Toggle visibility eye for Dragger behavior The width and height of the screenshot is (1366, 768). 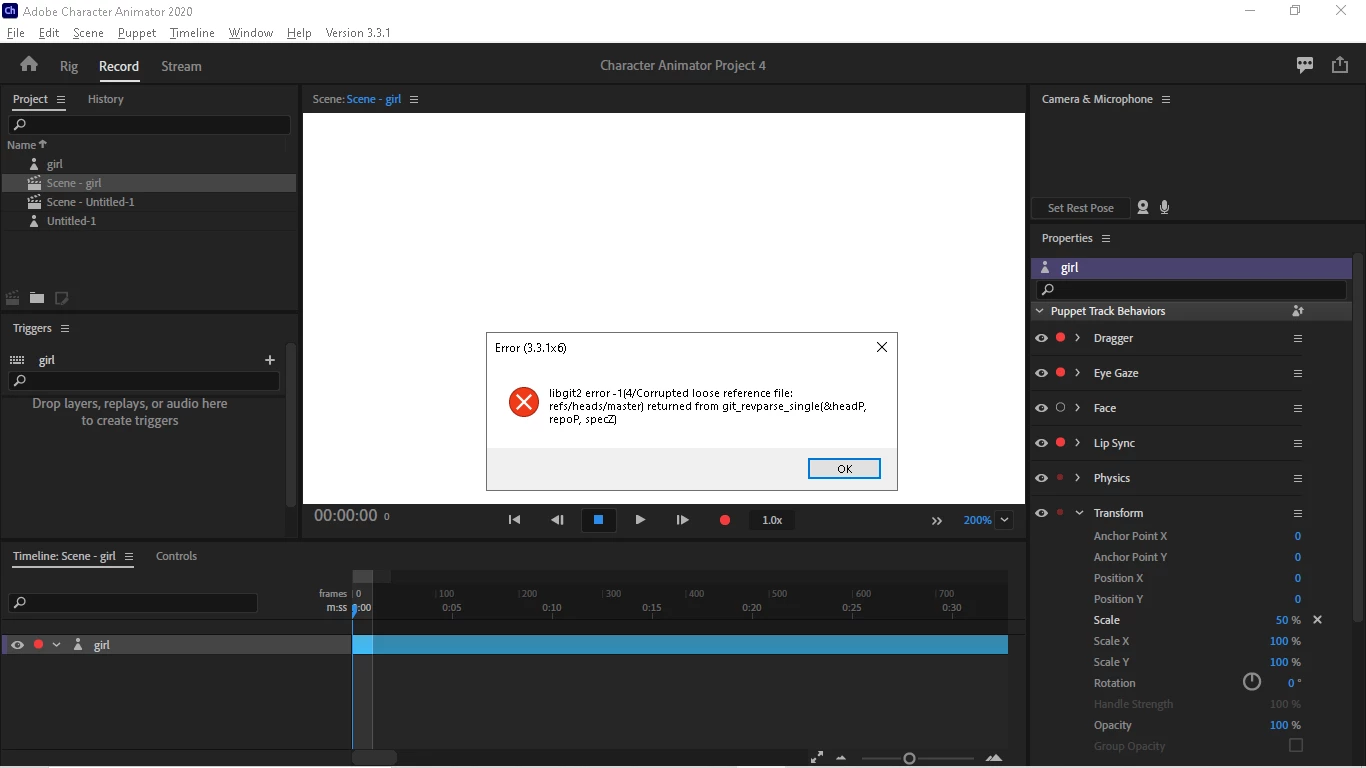point(1041,338)
